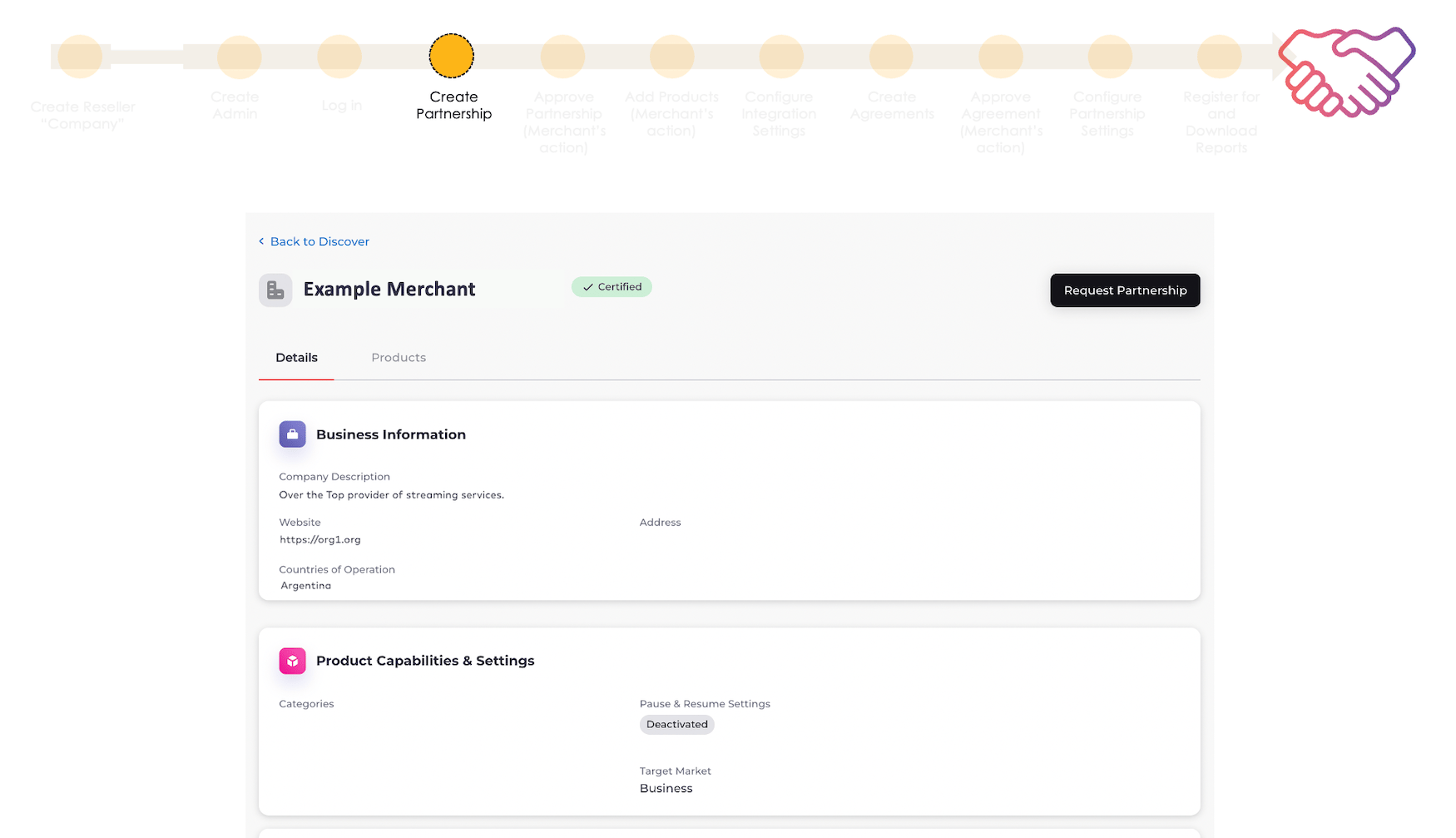Screen dimensions: 1456x838
Task: Select the Create Reseller Company step circle
Action: (x=80, y=56)
